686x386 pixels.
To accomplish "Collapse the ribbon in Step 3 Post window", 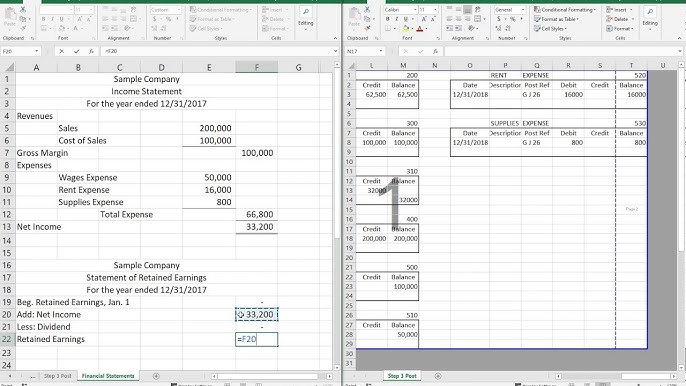I will (x=679, y=38).
